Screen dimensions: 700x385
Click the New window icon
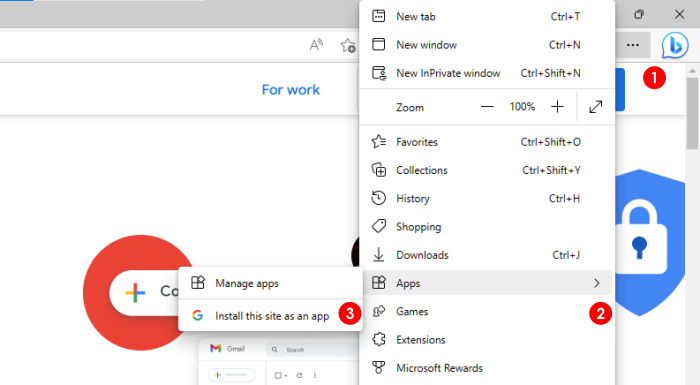379,44
